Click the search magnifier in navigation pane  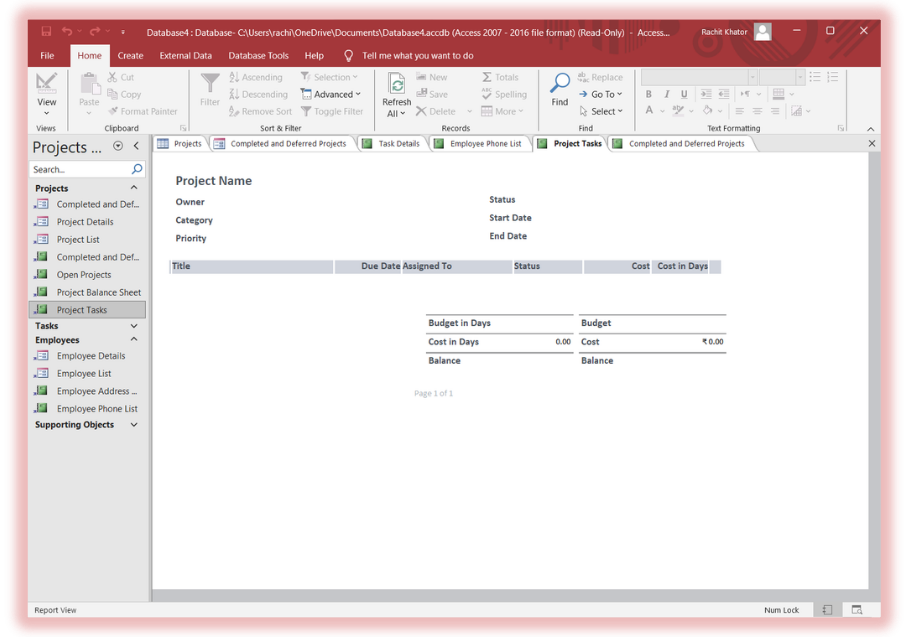[x=137, y=170]
